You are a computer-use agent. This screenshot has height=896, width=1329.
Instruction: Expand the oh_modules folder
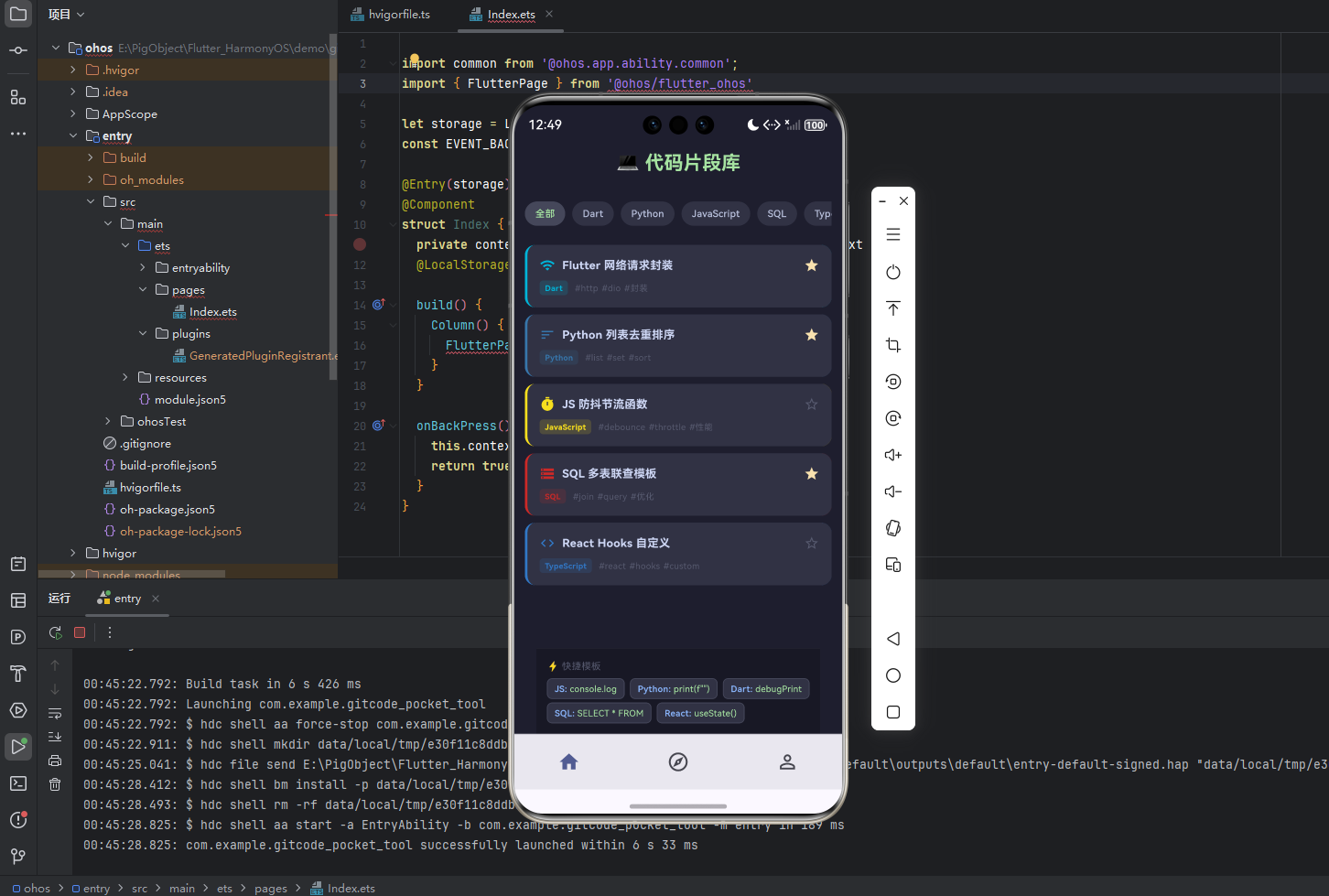(91, 179)
